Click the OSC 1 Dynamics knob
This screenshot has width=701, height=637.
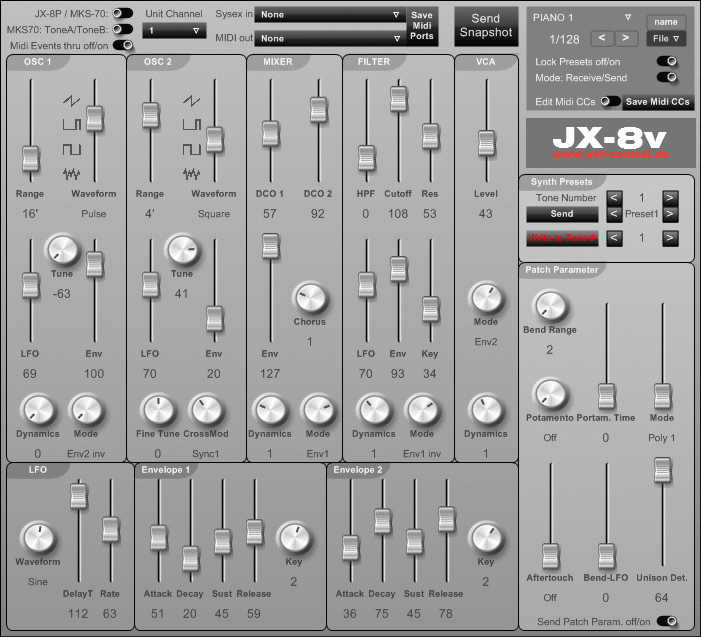click(38, 410)
